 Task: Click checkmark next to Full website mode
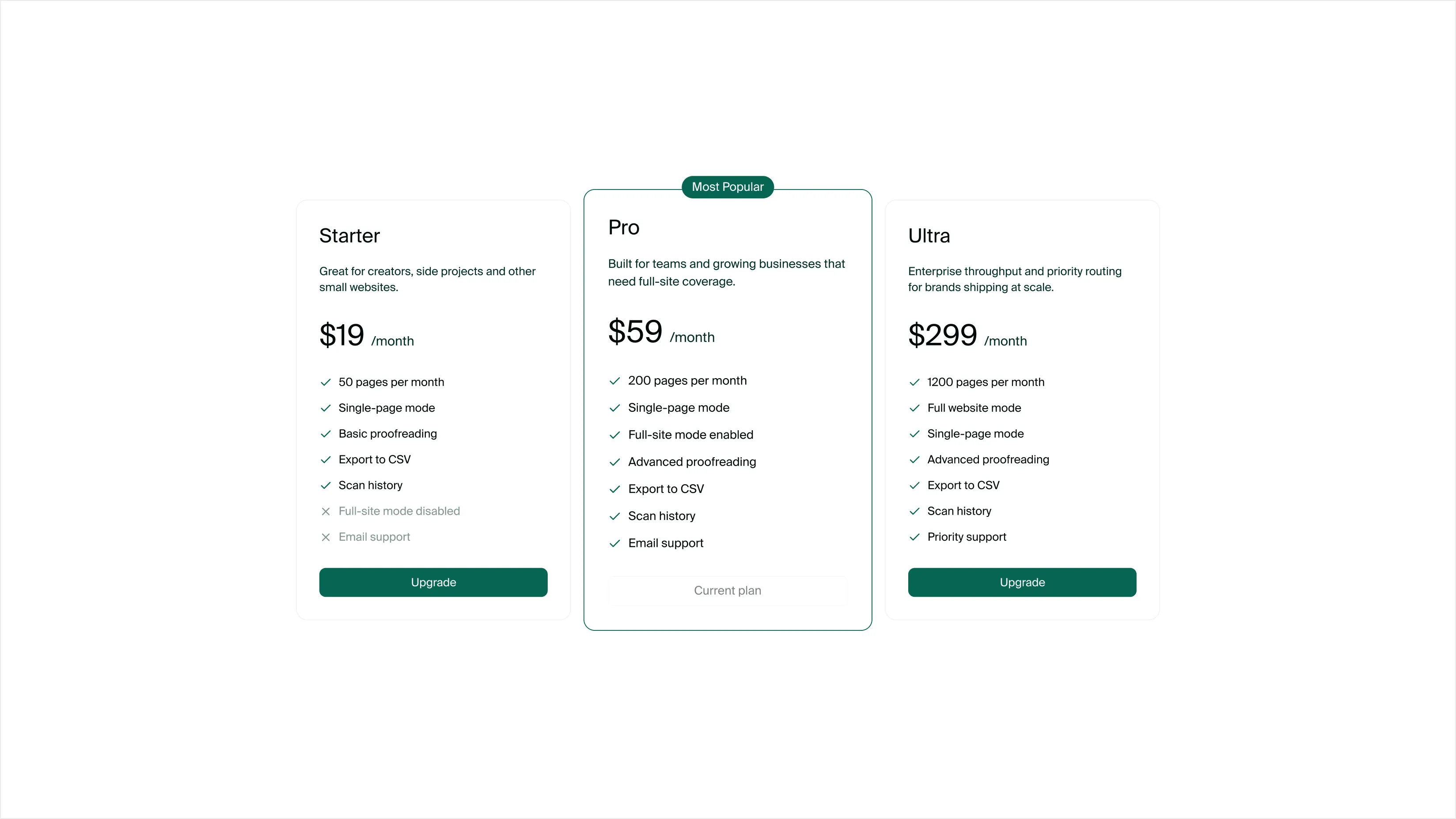[x=914, y=408]
